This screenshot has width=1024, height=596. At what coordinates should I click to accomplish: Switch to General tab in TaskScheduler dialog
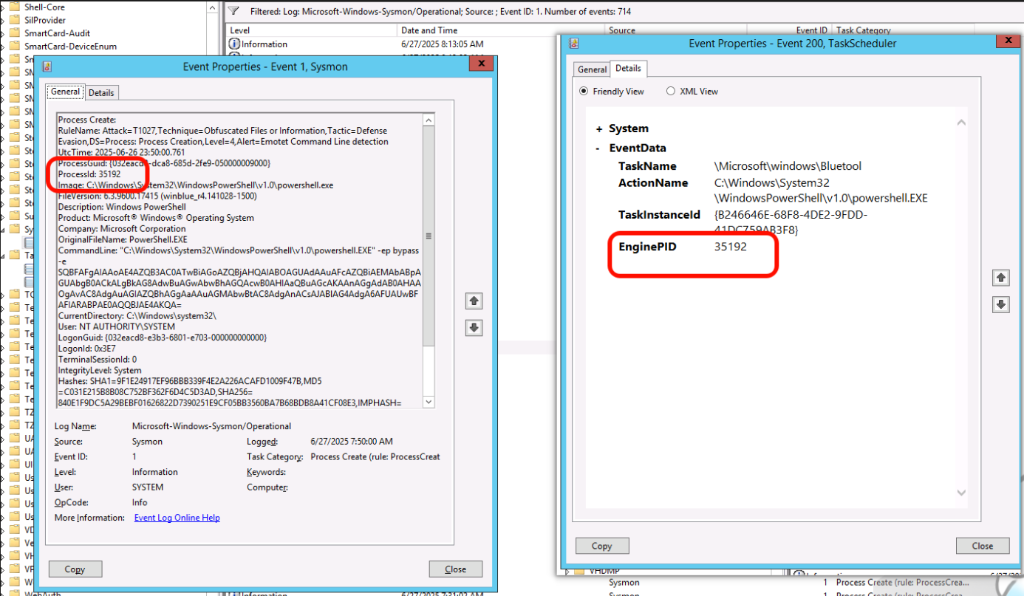pos(592,70)
